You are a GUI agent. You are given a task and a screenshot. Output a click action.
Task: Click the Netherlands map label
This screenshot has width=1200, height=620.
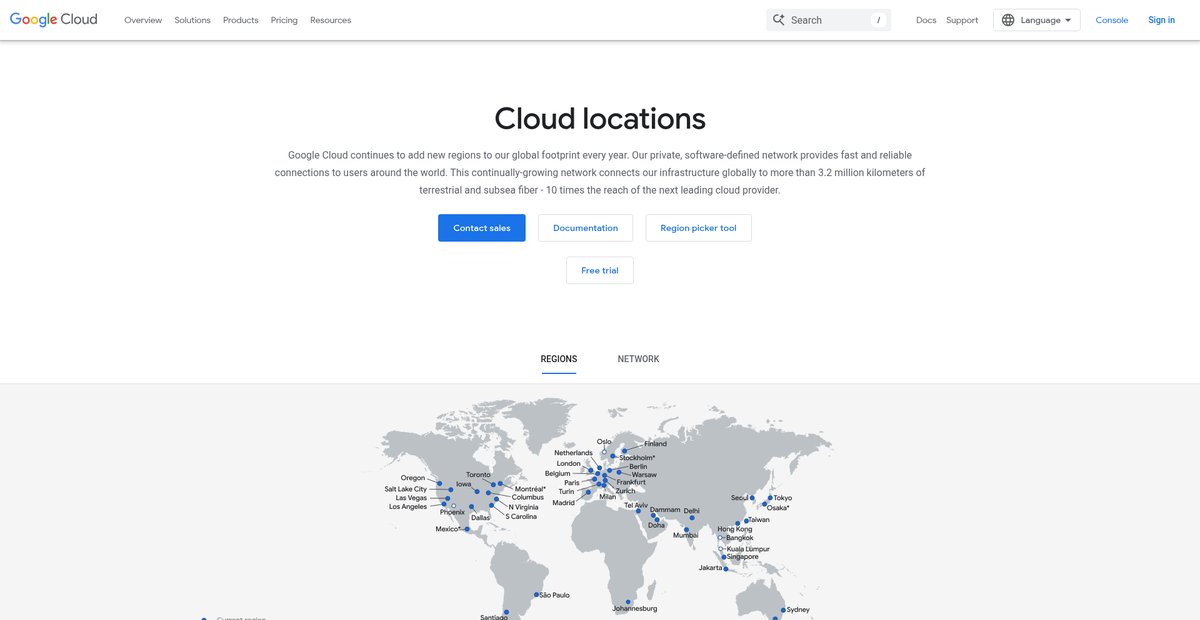click(x=573, y=453)
